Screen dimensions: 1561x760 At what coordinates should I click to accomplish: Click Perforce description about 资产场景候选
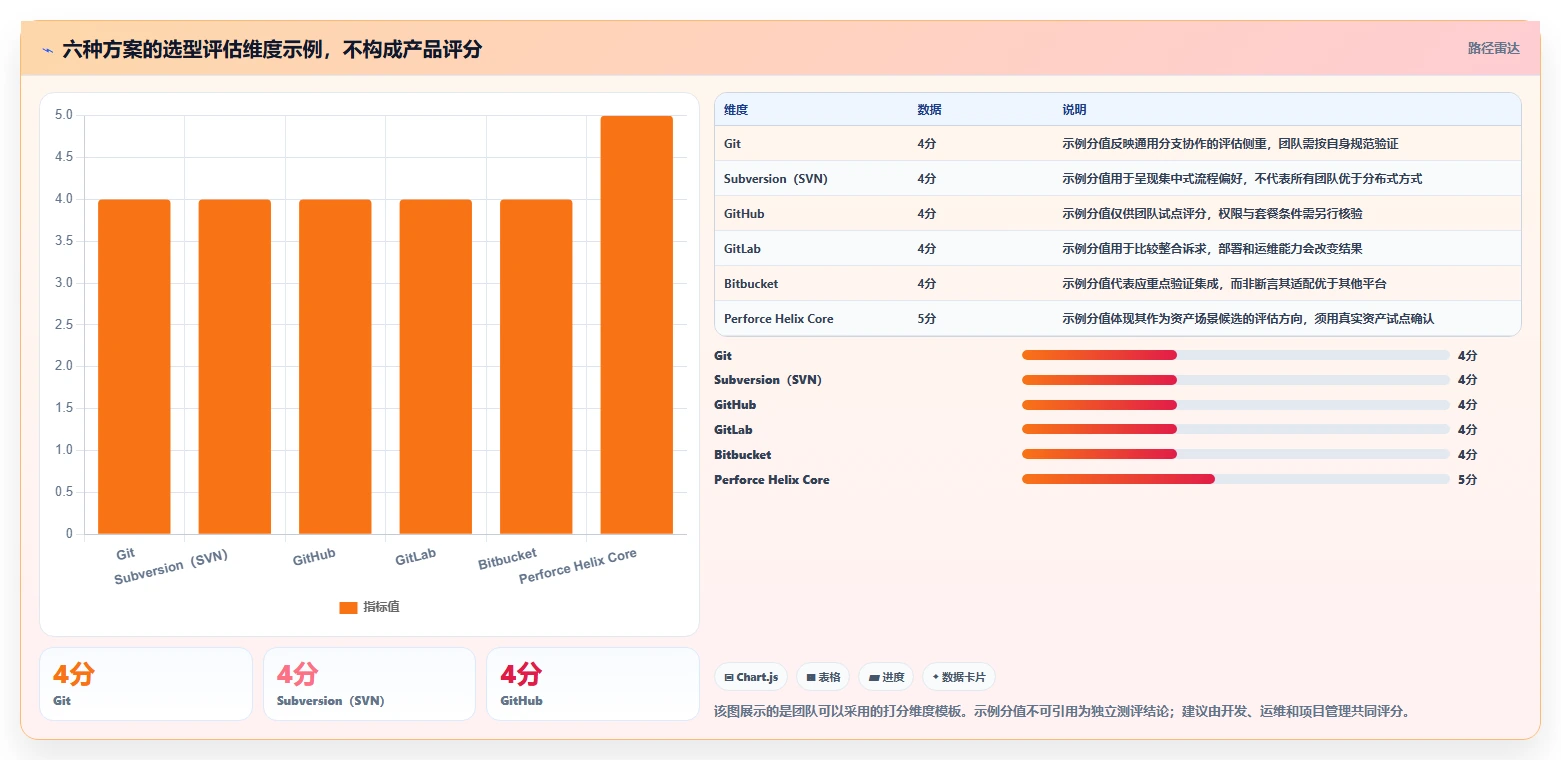coord(1248,318)
